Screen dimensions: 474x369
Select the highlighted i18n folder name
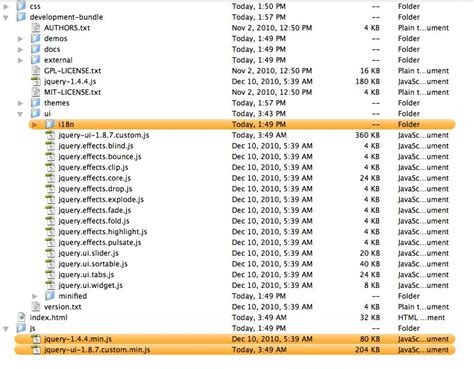pos(66,124)
